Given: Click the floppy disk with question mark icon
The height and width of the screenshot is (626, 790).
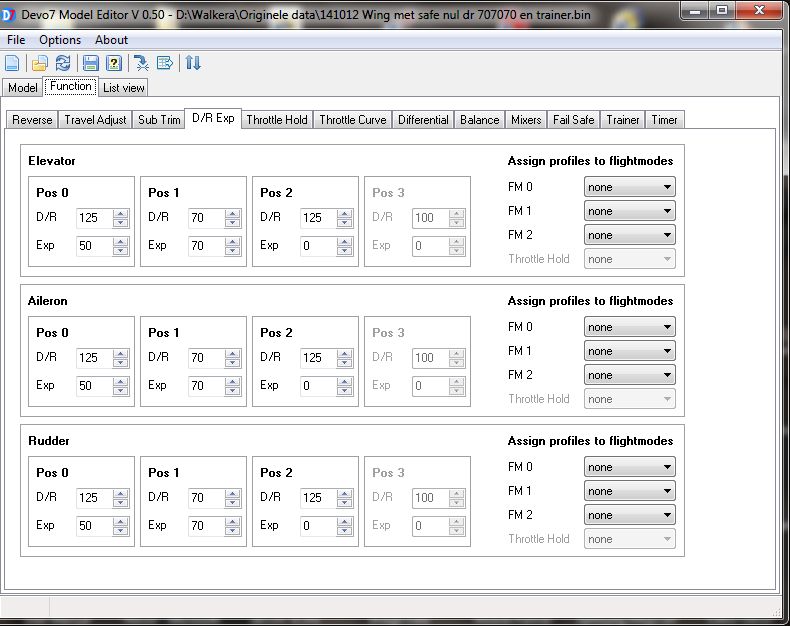Looking at the screenshot, I should (114, 63).
